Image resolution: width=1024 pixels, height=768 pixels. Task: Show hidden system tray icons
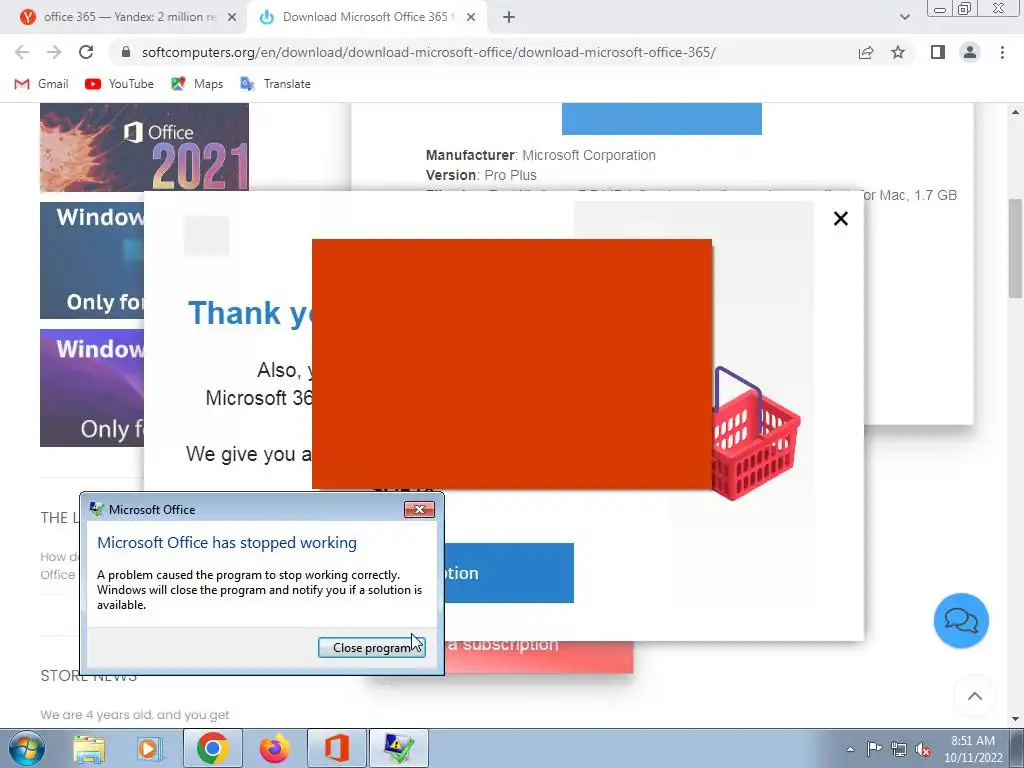[850, 749]
